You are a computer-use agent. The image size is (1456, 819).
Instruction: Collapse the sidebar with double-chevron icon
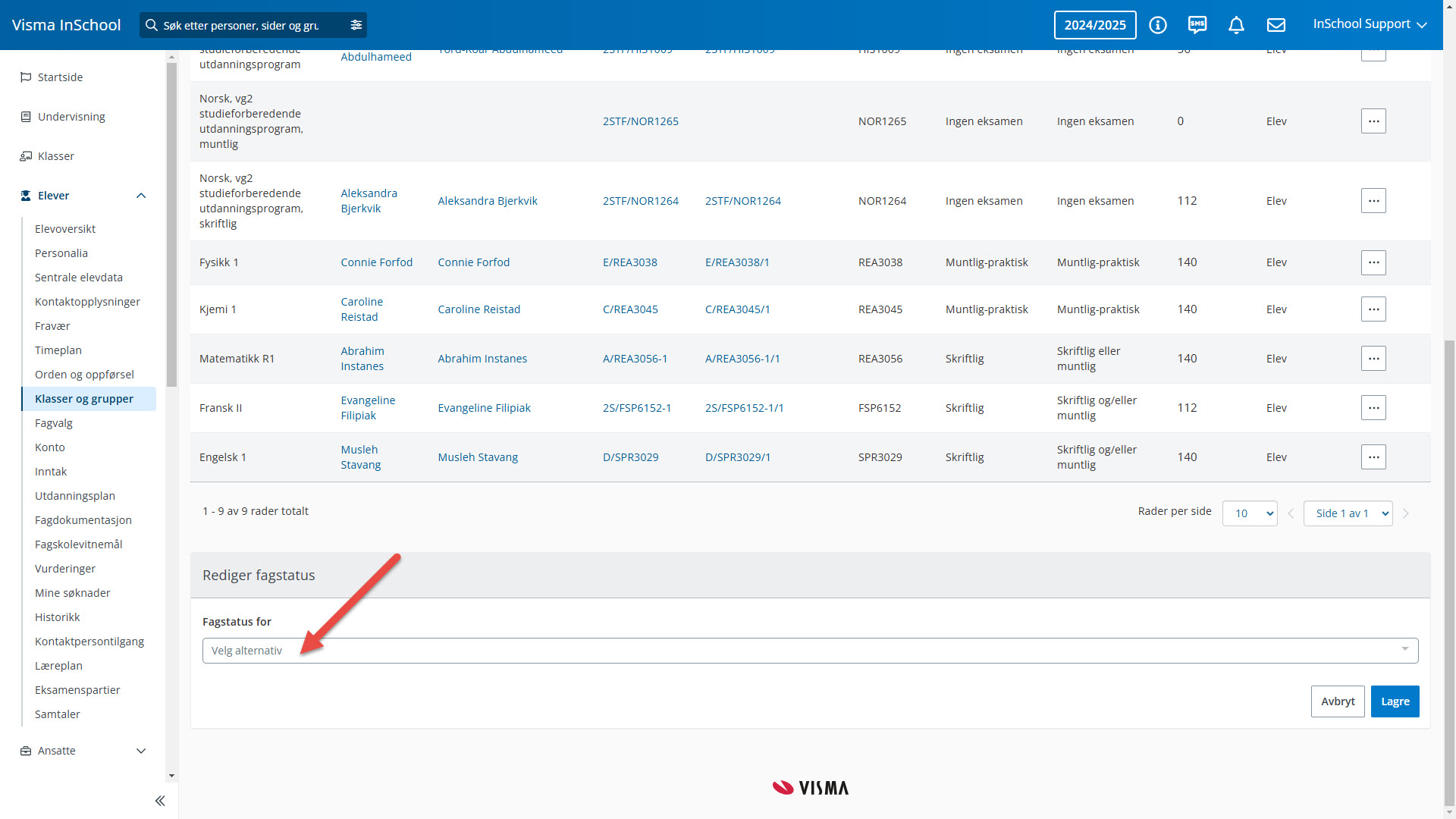point(160,801)
